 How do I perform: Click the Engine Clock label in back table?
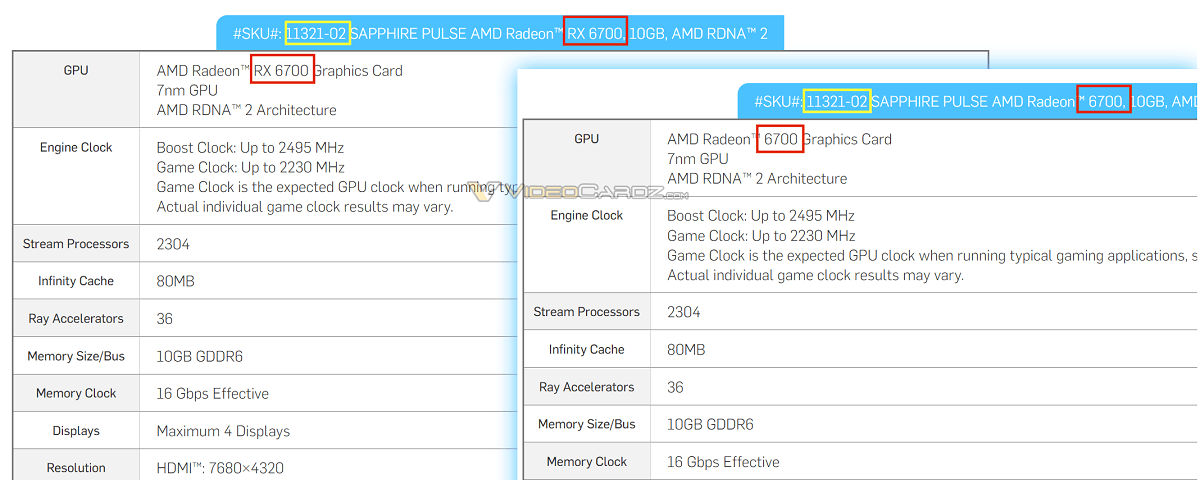(76, 147)
